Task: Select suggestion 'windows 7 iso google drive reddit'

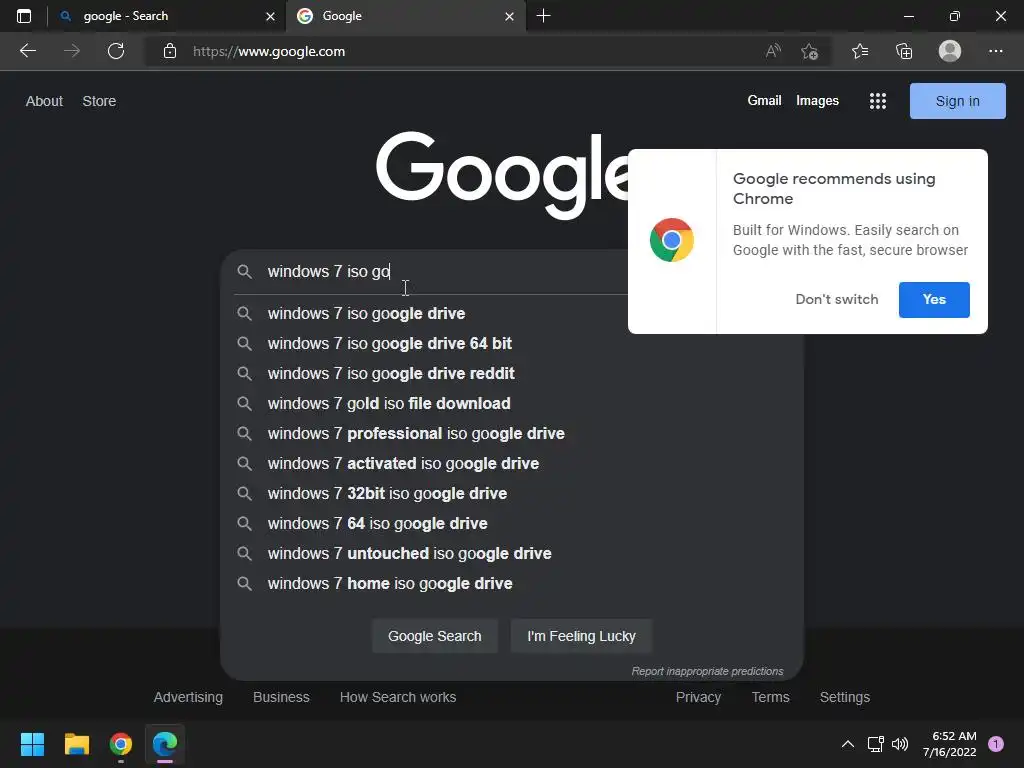Action: point(511,374)
